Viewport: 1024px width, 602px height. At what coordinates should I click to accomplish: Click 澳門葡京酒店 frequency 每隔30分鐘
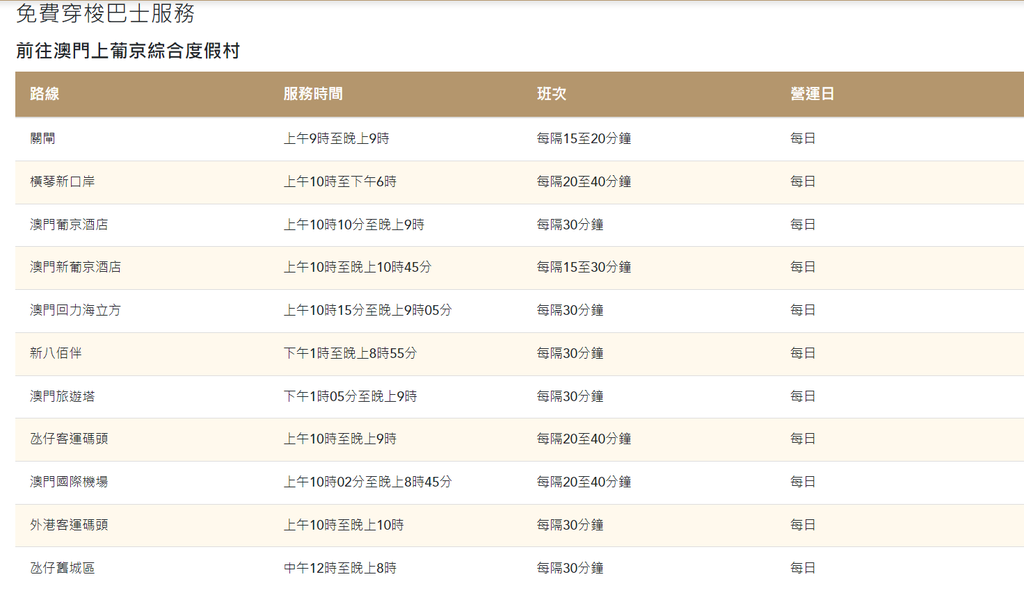[x=570, y=225]
